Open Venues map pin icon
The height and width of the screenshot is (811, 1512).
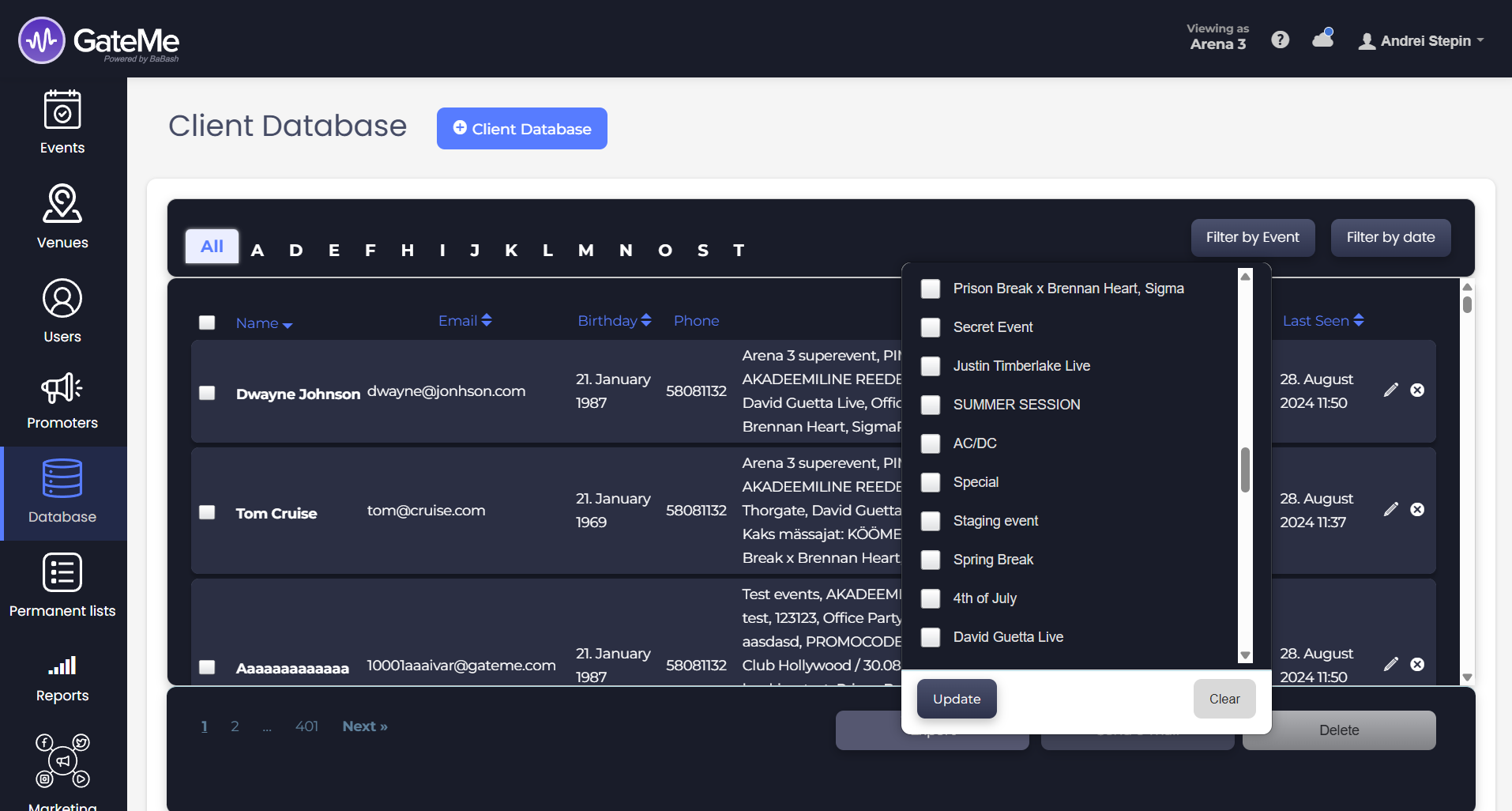click(62, 204)
